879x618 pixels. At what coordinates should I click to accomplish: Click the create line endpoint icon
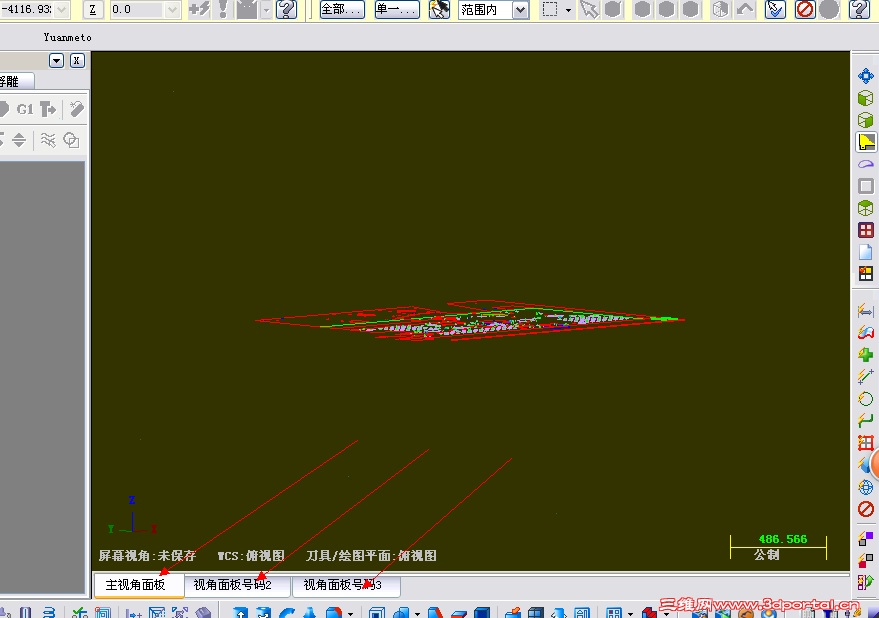click(x=866, y=376)
